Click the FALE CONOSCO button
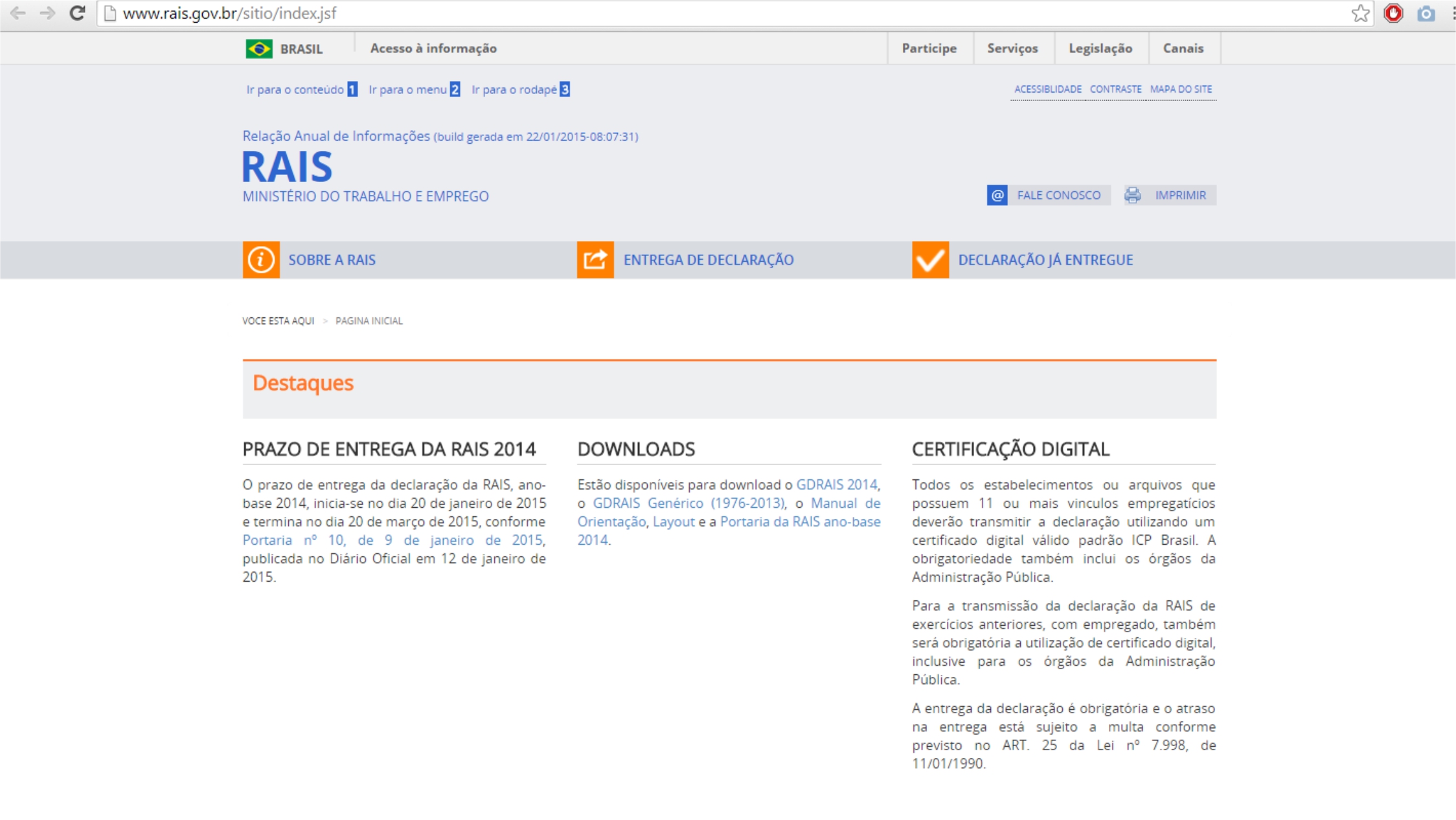 pos(1049,195)
